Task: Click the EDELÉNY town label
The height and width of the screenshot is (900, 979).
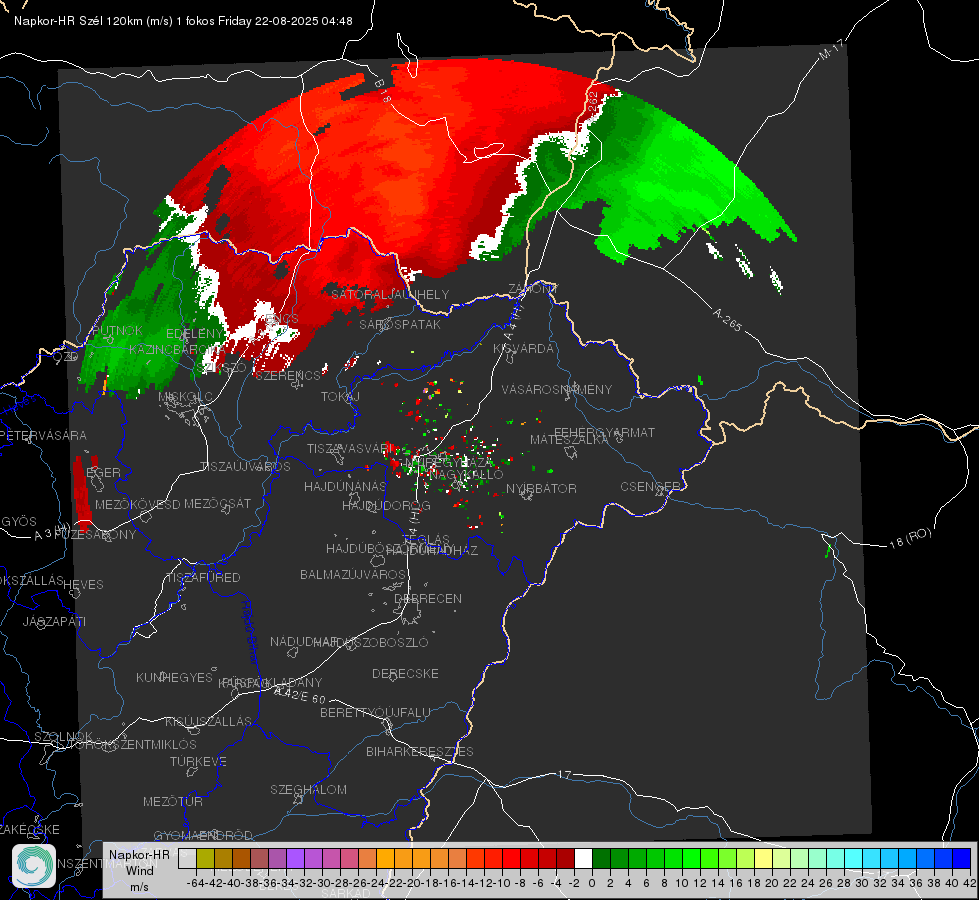Action: (194, 334)
